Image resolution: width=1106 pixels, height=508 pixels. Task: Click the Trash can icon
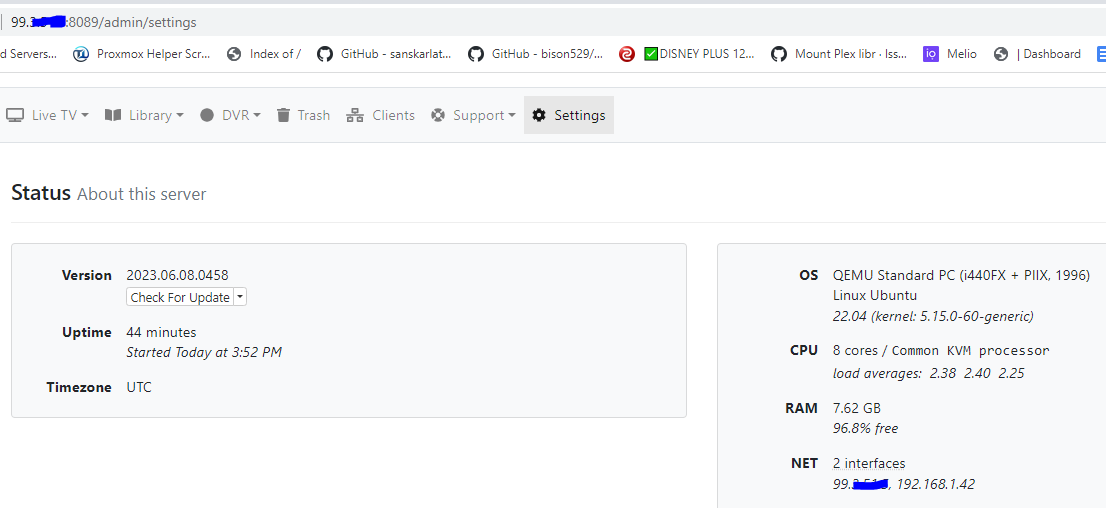[x=284, y=115]
